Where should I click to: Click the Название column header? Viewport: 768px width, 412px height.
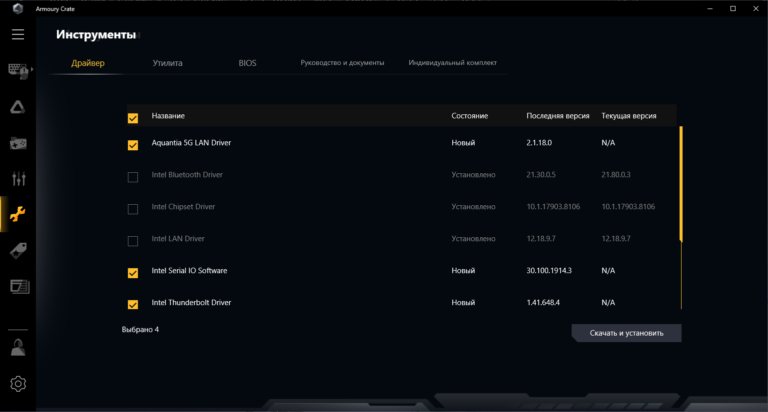tap(168, 116)
